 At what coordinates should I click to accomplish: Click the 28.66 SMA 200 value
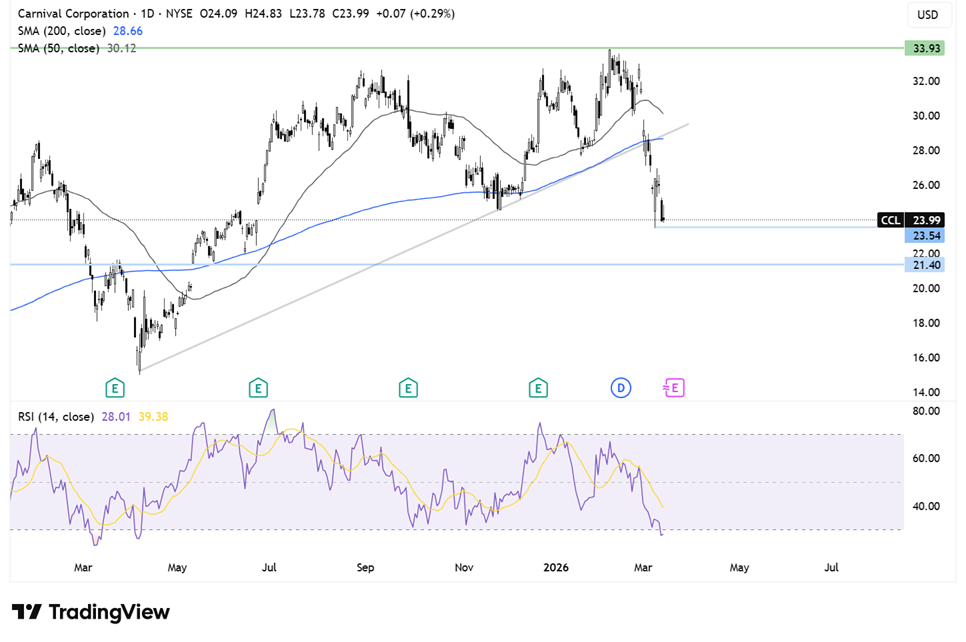click(128, 31)
